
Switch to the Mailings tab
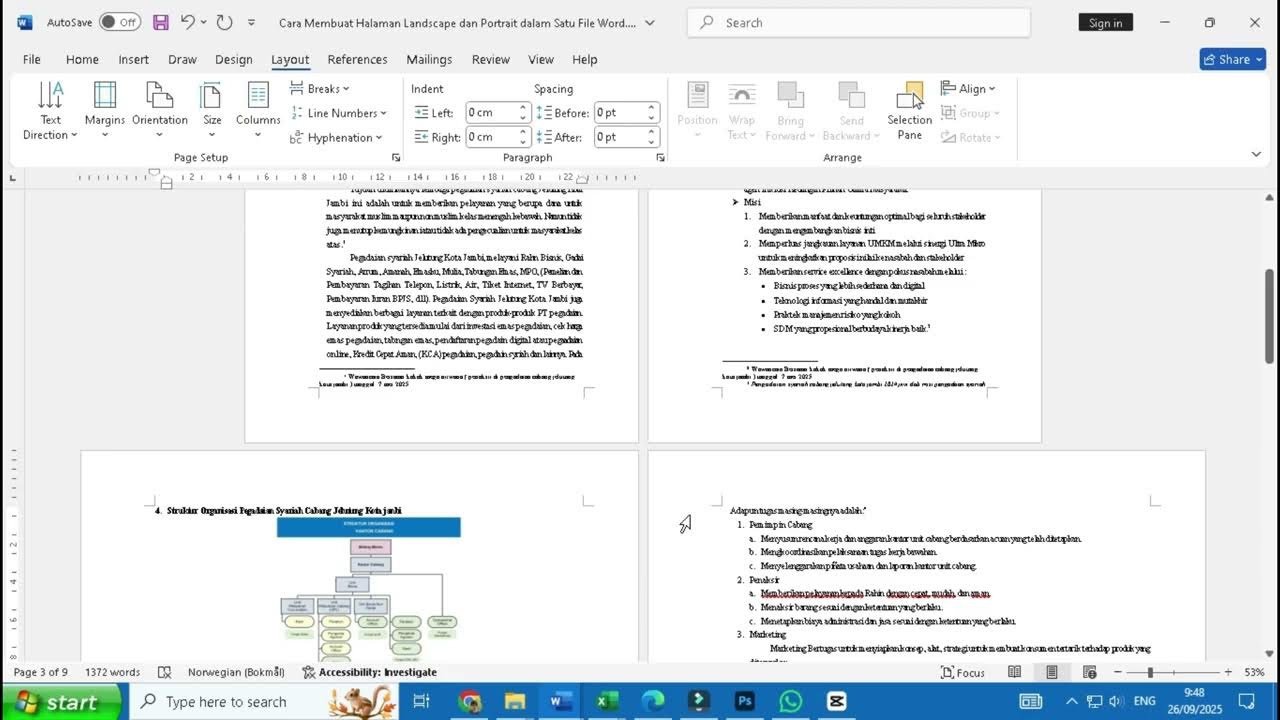pyautogui.click(x=429, y=59)
